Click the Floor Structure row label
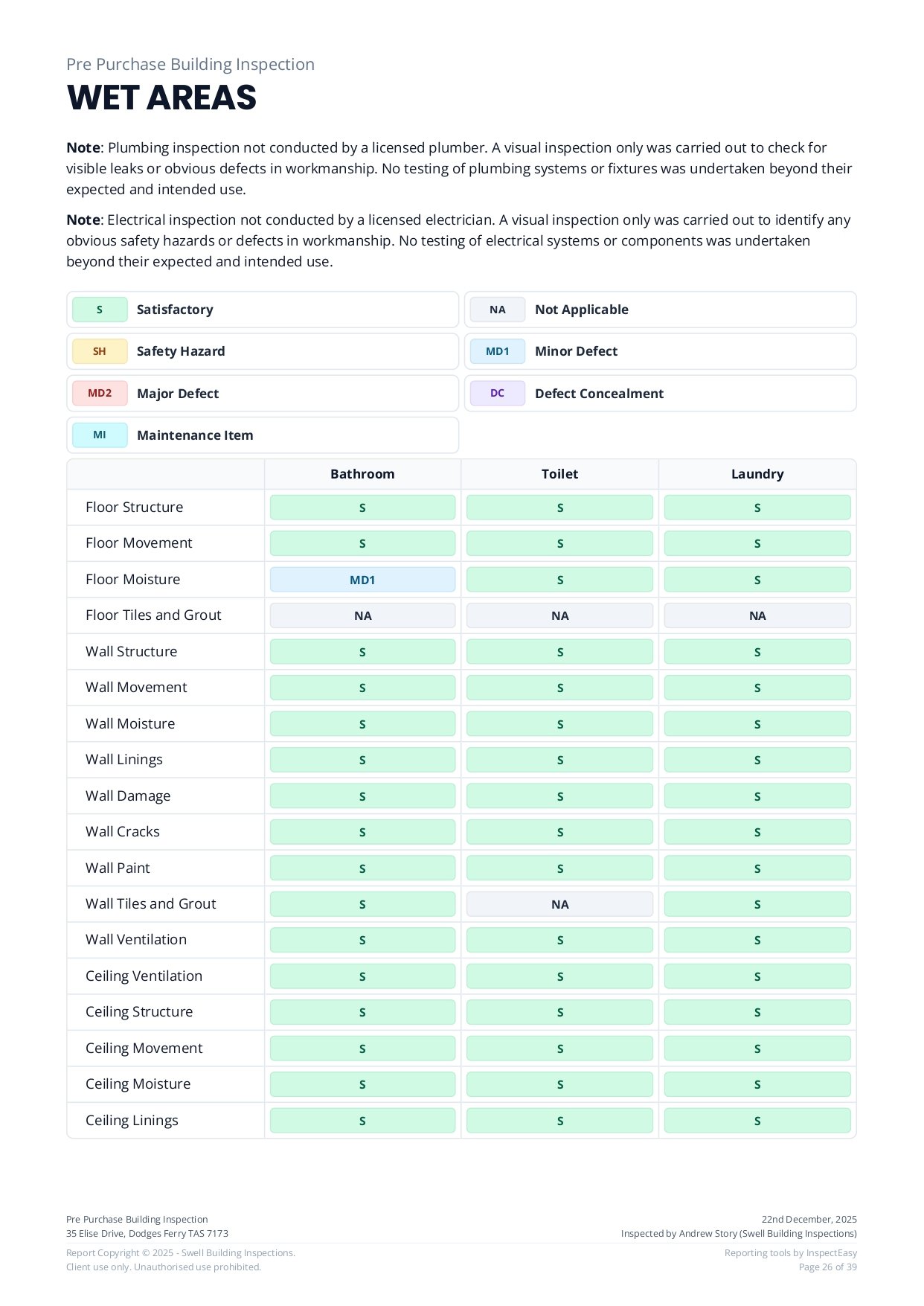 [x=134, y=508]
